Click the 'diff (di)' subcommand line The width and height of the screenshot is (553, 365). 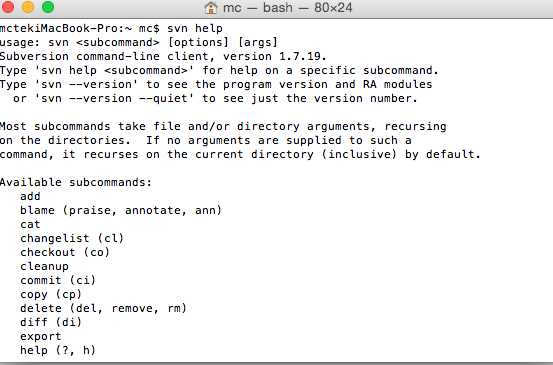[x=51, y=322]
